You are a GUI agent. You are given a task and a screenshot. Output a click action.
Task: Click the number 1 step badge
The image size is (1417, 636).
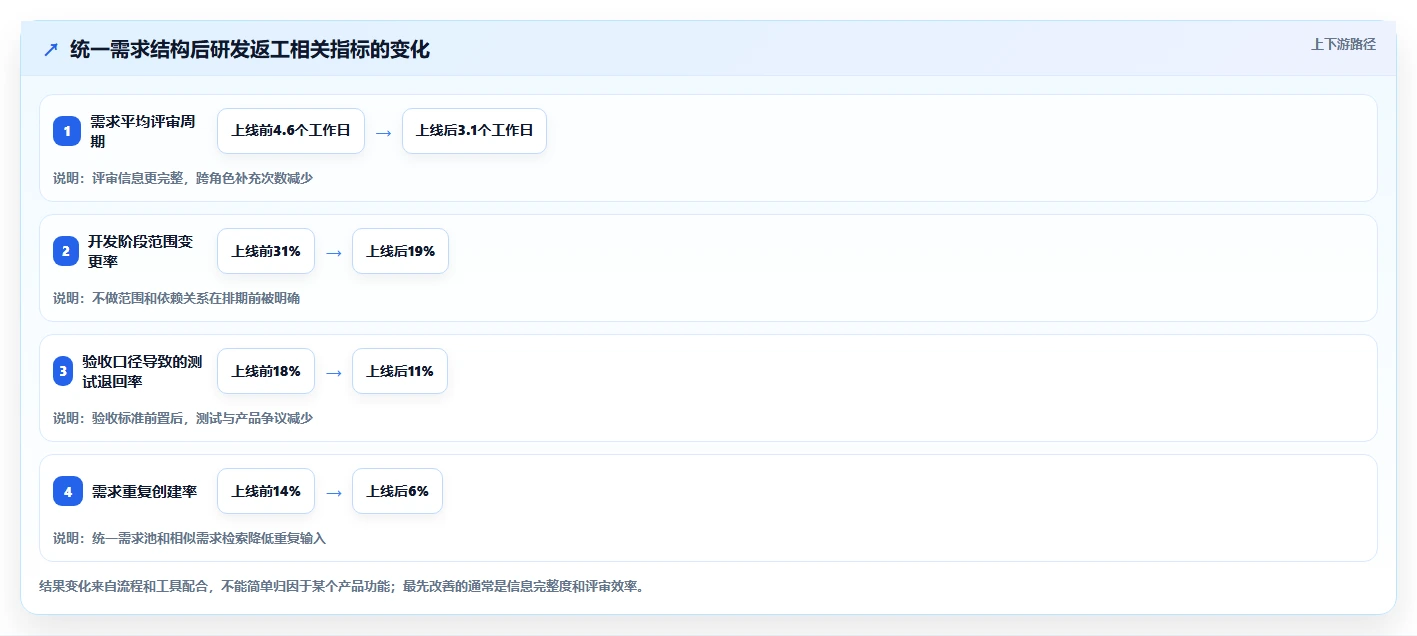(x=67, y=131)
